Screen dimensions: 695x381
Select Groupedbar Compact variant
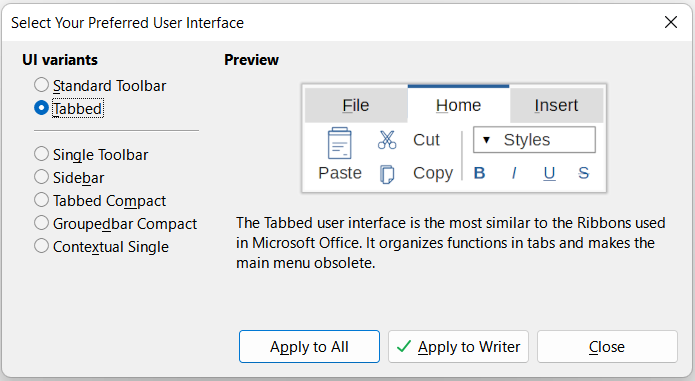click(x=115, y=224)
